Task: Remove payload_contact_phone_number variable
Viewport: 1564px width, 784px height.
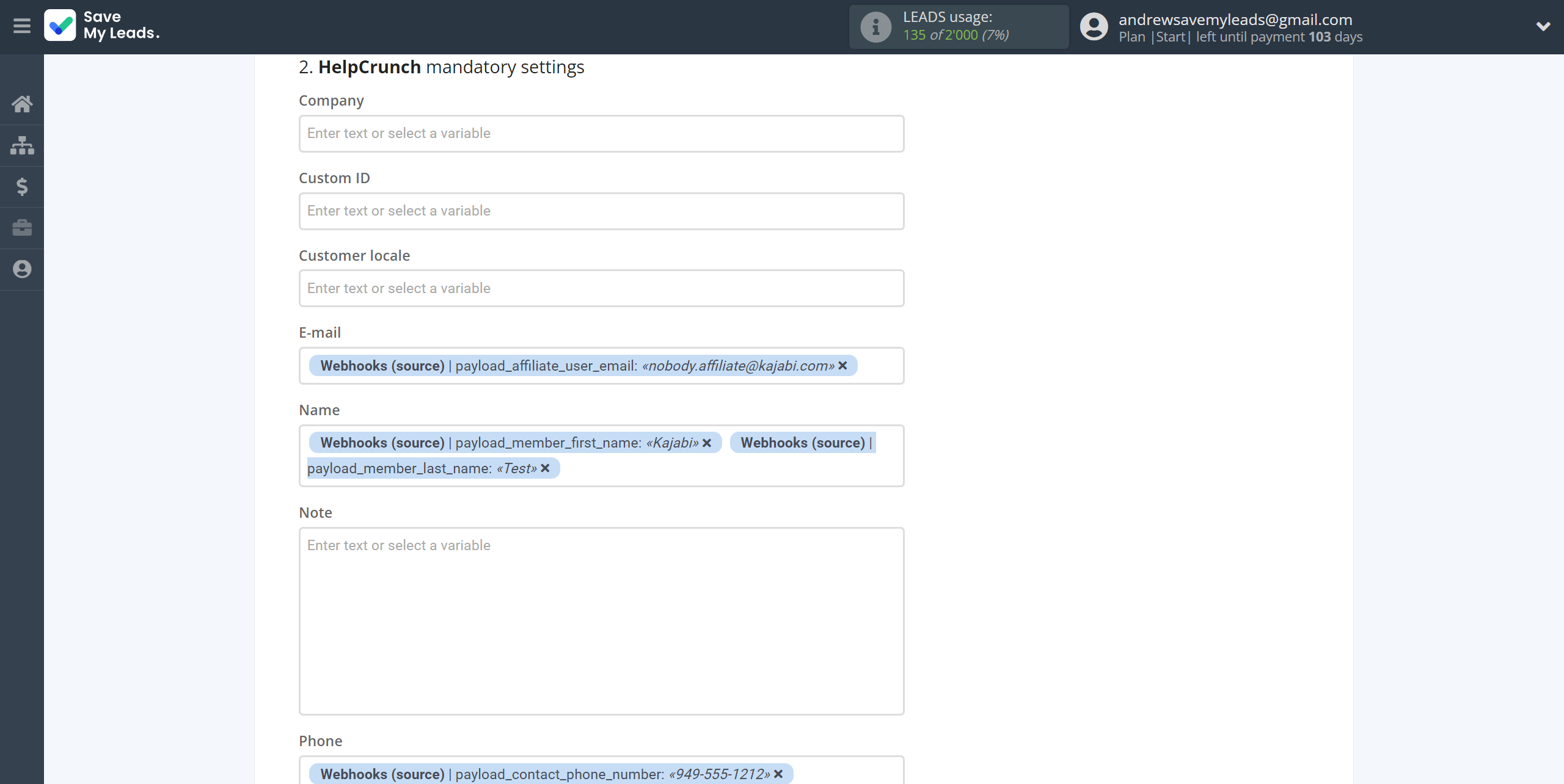Action: [x=778, y=774]
